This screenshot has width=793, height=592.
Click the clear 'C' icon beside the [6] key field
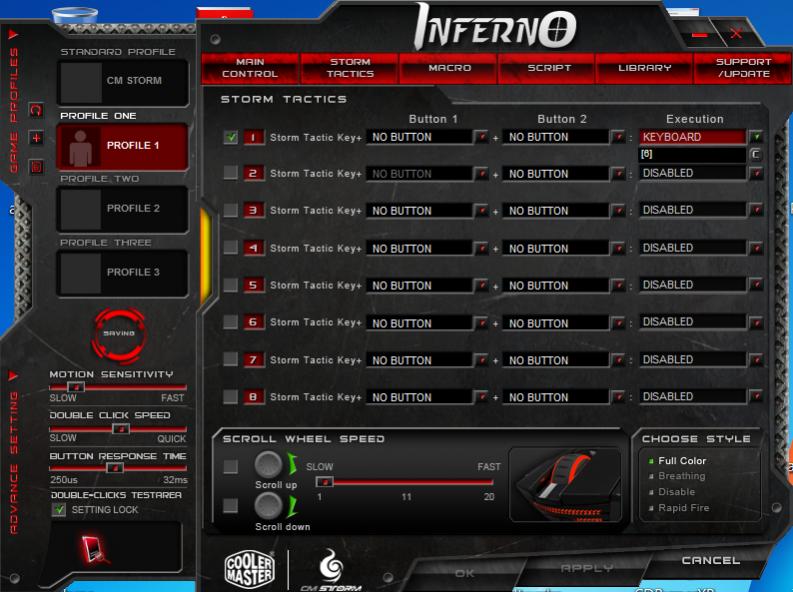(x=755, y=154)
